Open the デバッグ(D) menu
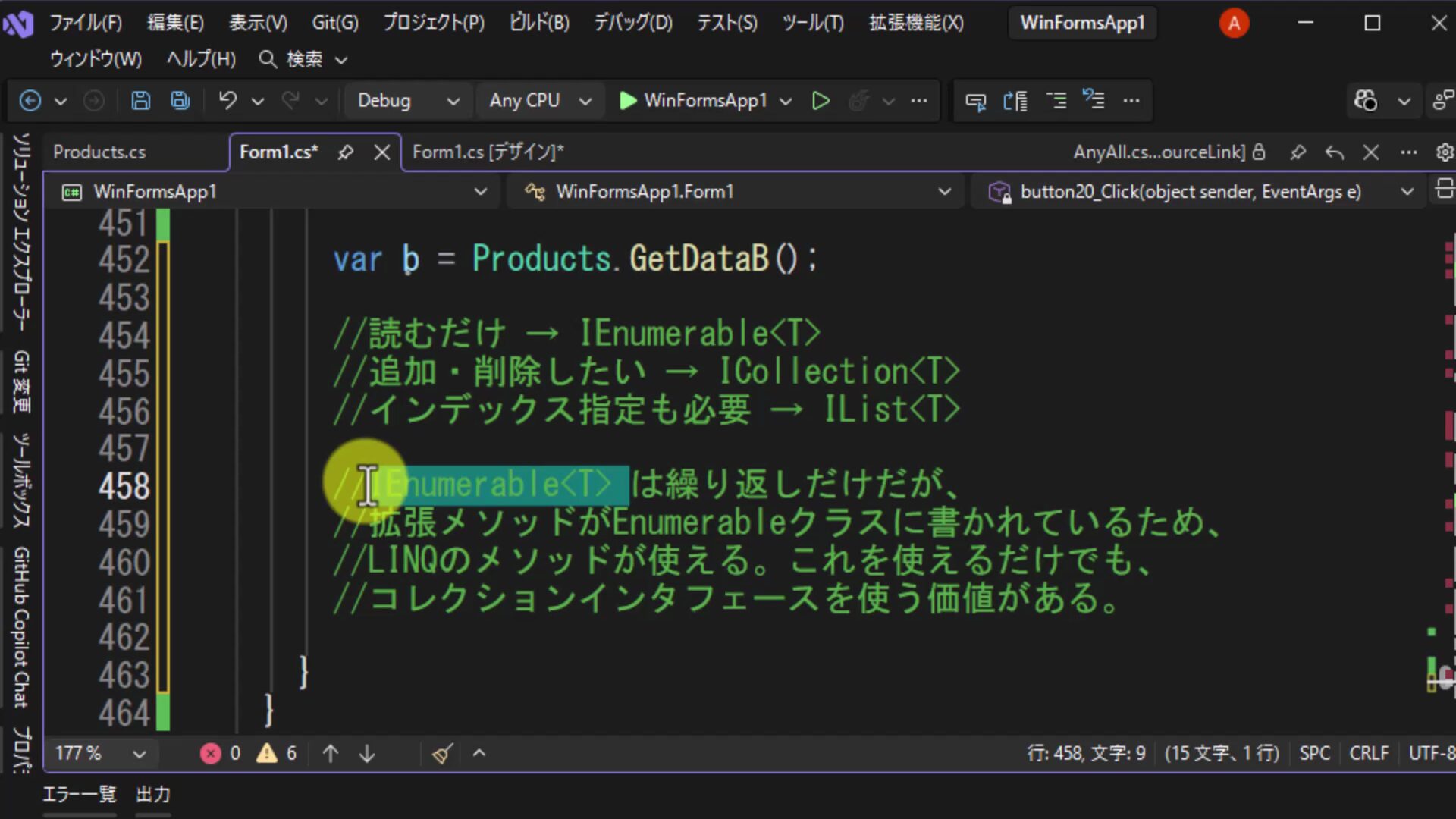Viewport: 1456px width, 819px height. pyautogui.click(x=633, y=23)
